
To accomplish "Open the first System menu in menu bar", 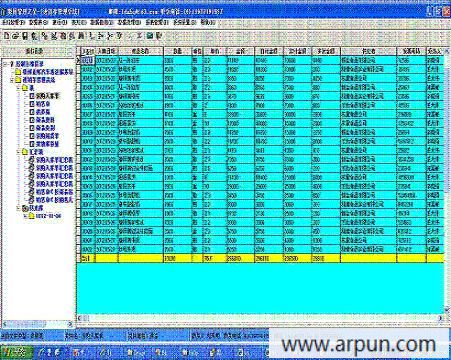I will tap(13, 23).
